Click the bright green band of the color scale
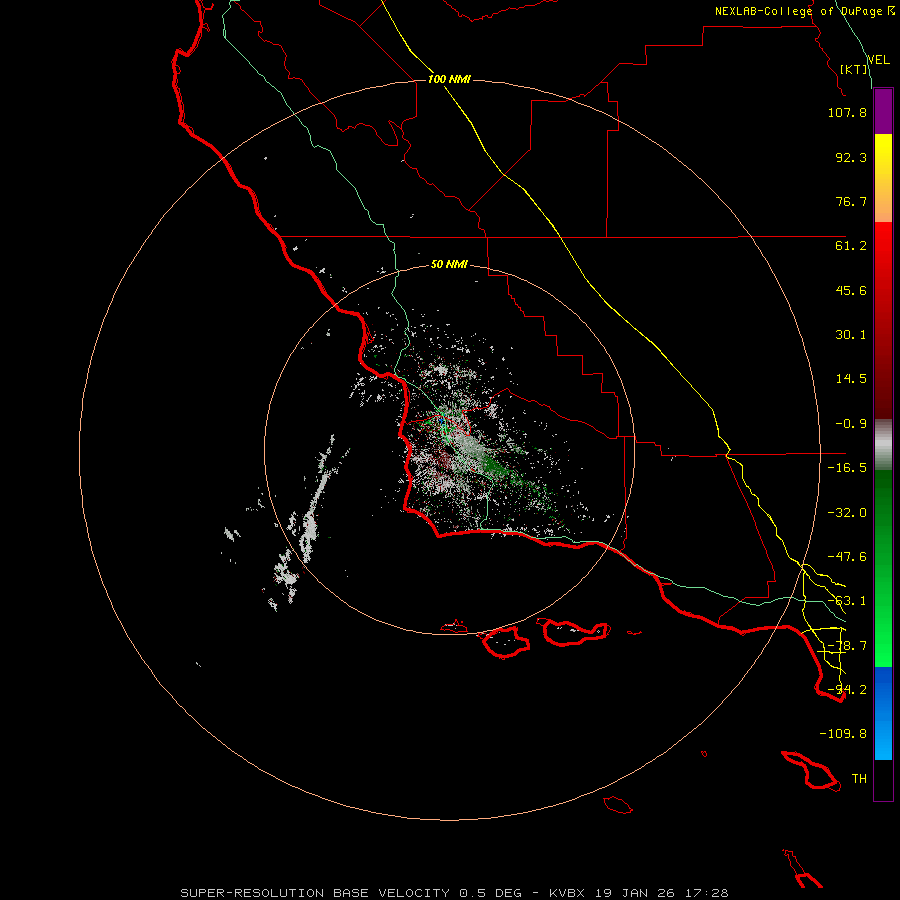This screenshot has width=900, height=900. click(x=883, y=568)
